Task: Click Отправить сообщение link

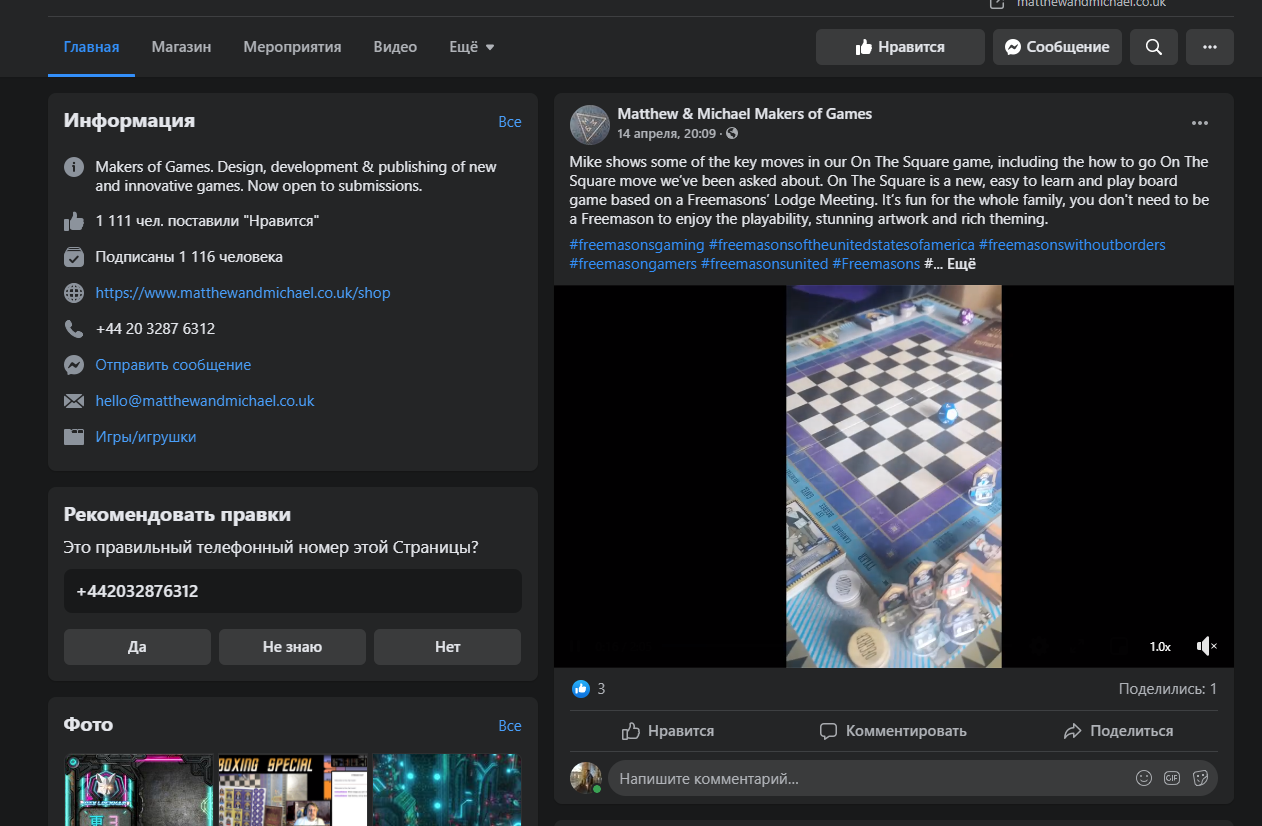Action: click(x=173, y=365)
